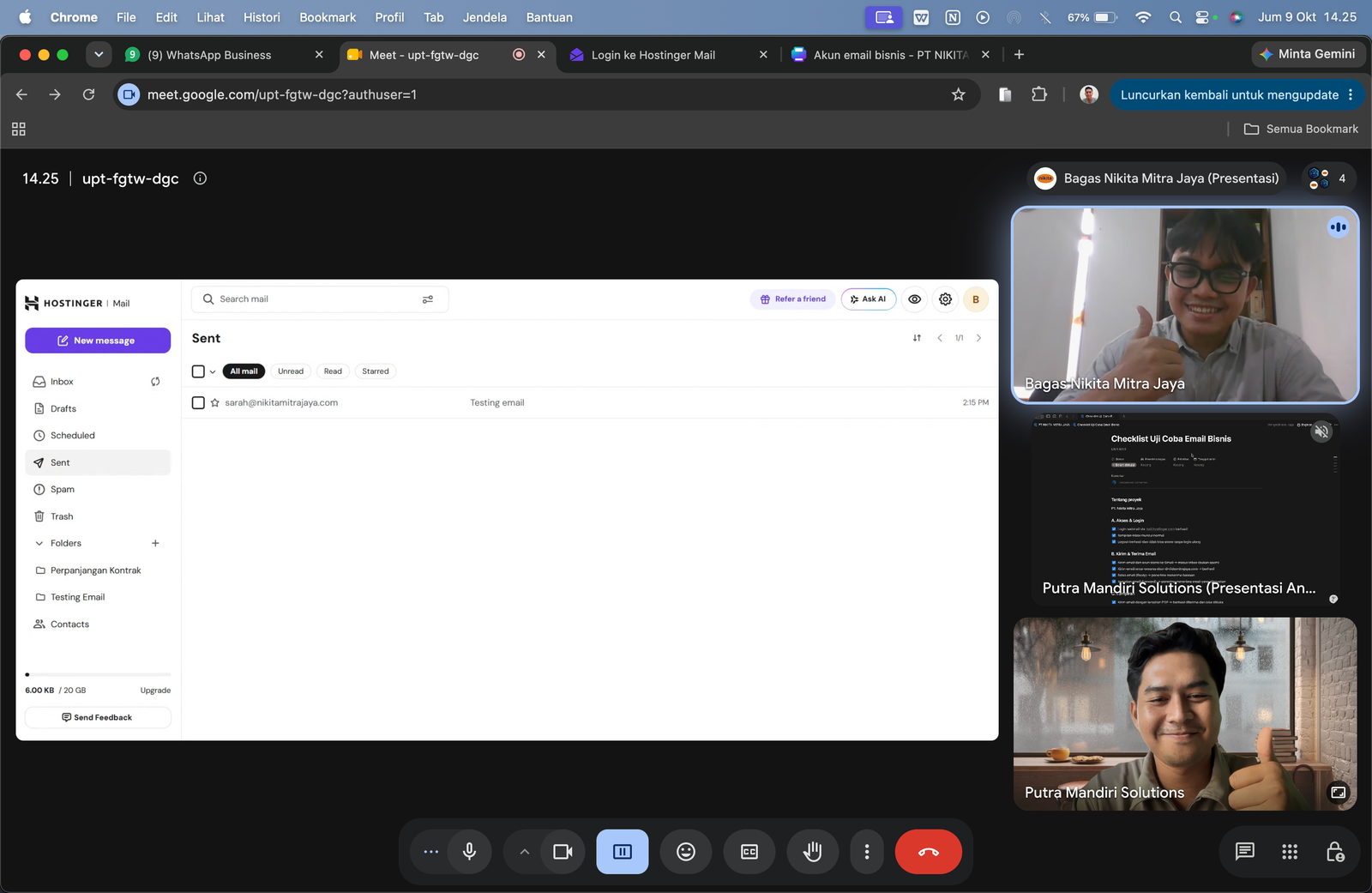
Task: Open the Checklist Uji Coba presentation thumbnail
Action: 1185,511
